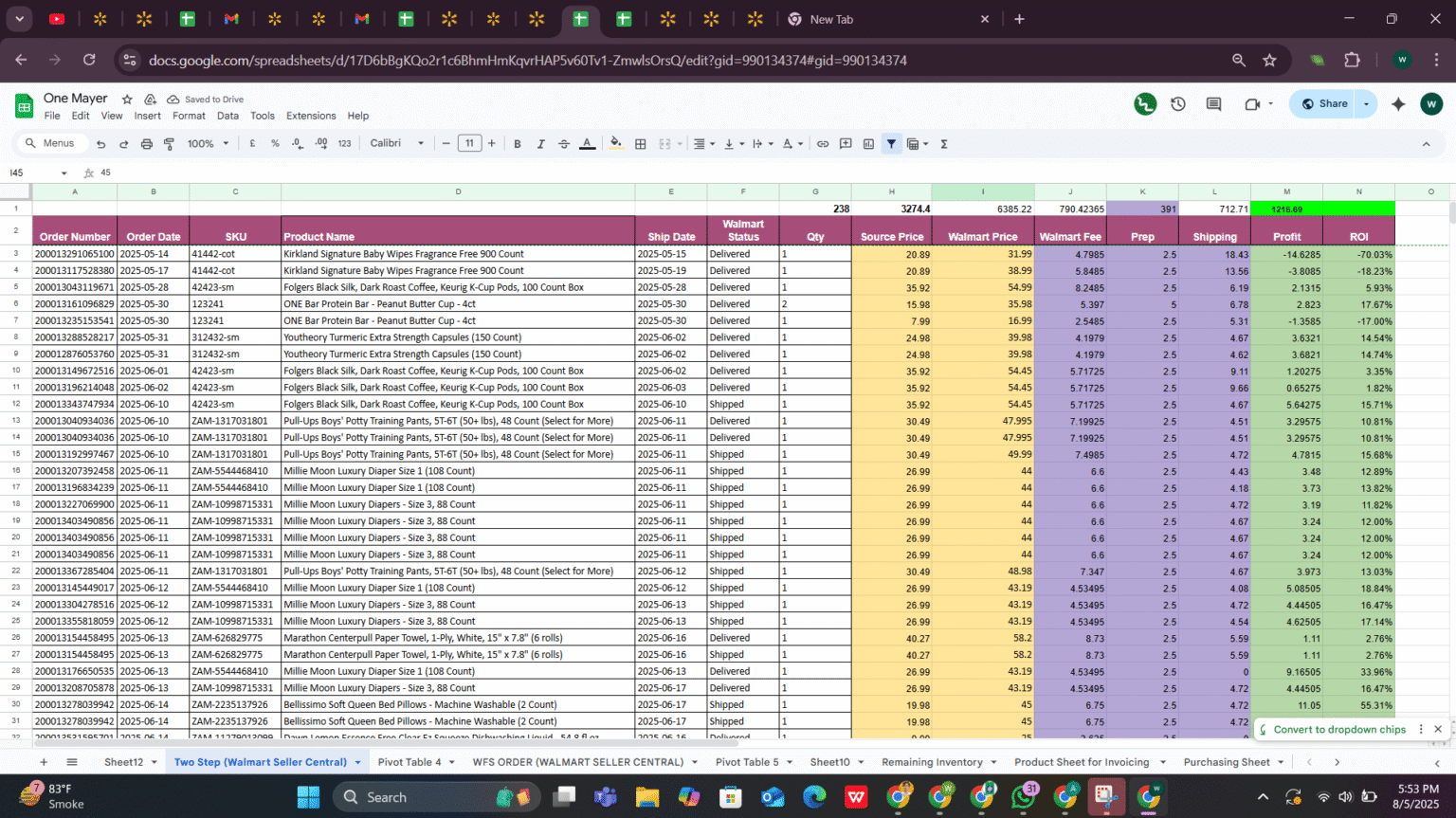Viewport: 1456px width, 818px height.
Task: Insert a link using toolbar icon
Action: tap(823, 144)
